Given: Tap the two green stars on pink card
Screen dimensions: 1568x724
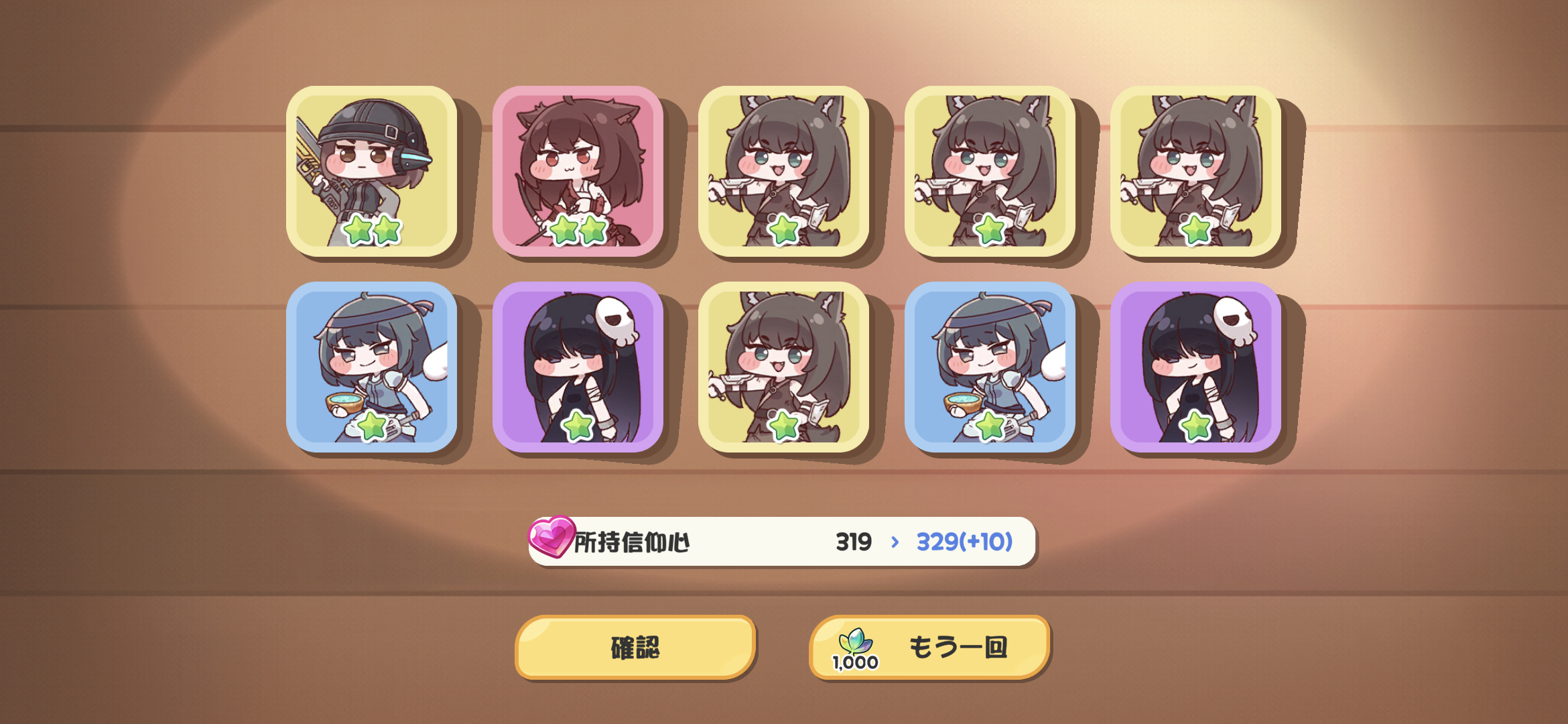Looking at the screenshot, I should pos(578,230).
